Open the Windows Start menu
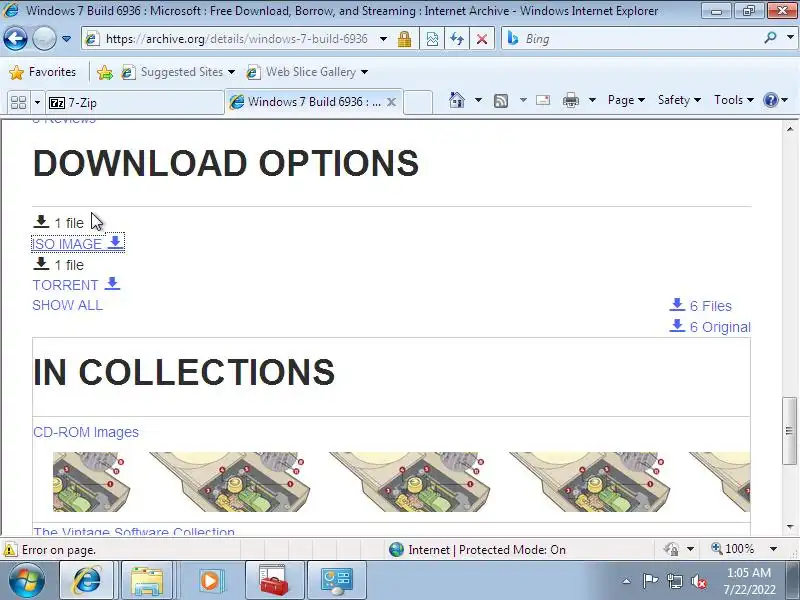This screenshot has height=600, width=800. pyautogui.click(x=26, y=581)
